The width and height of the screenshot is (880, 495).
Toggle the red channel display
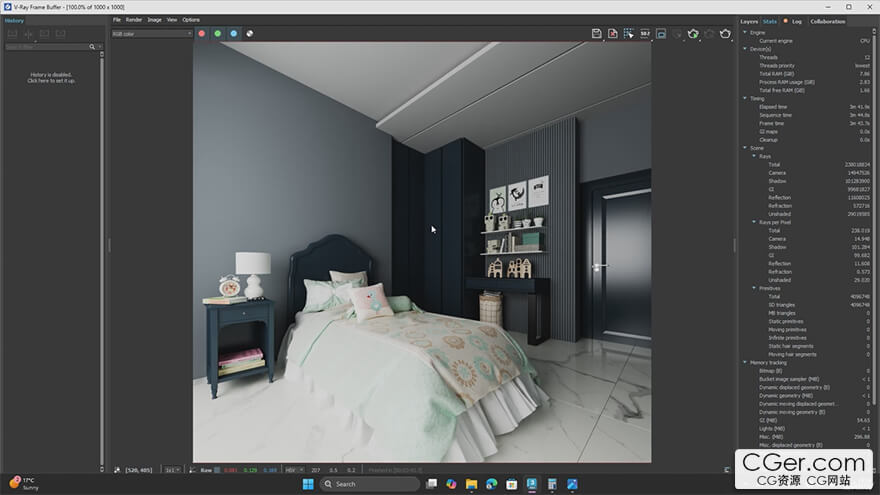tap(201, 33)
